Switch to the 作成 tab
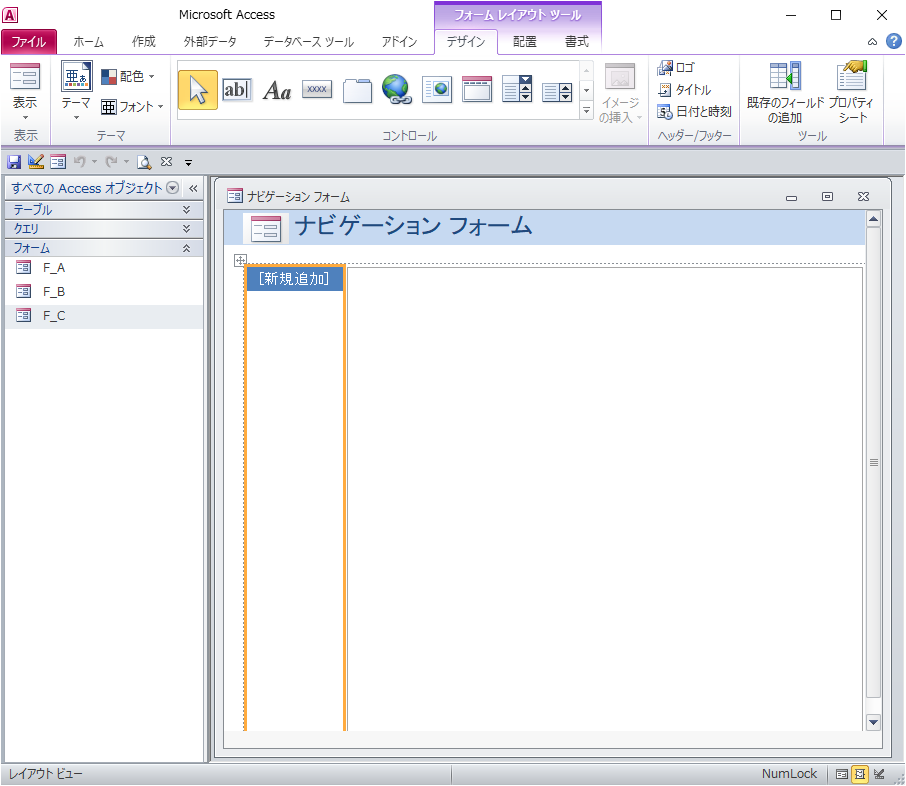The width and height of the screenshot is (906, 786). (x=143, y=42)
